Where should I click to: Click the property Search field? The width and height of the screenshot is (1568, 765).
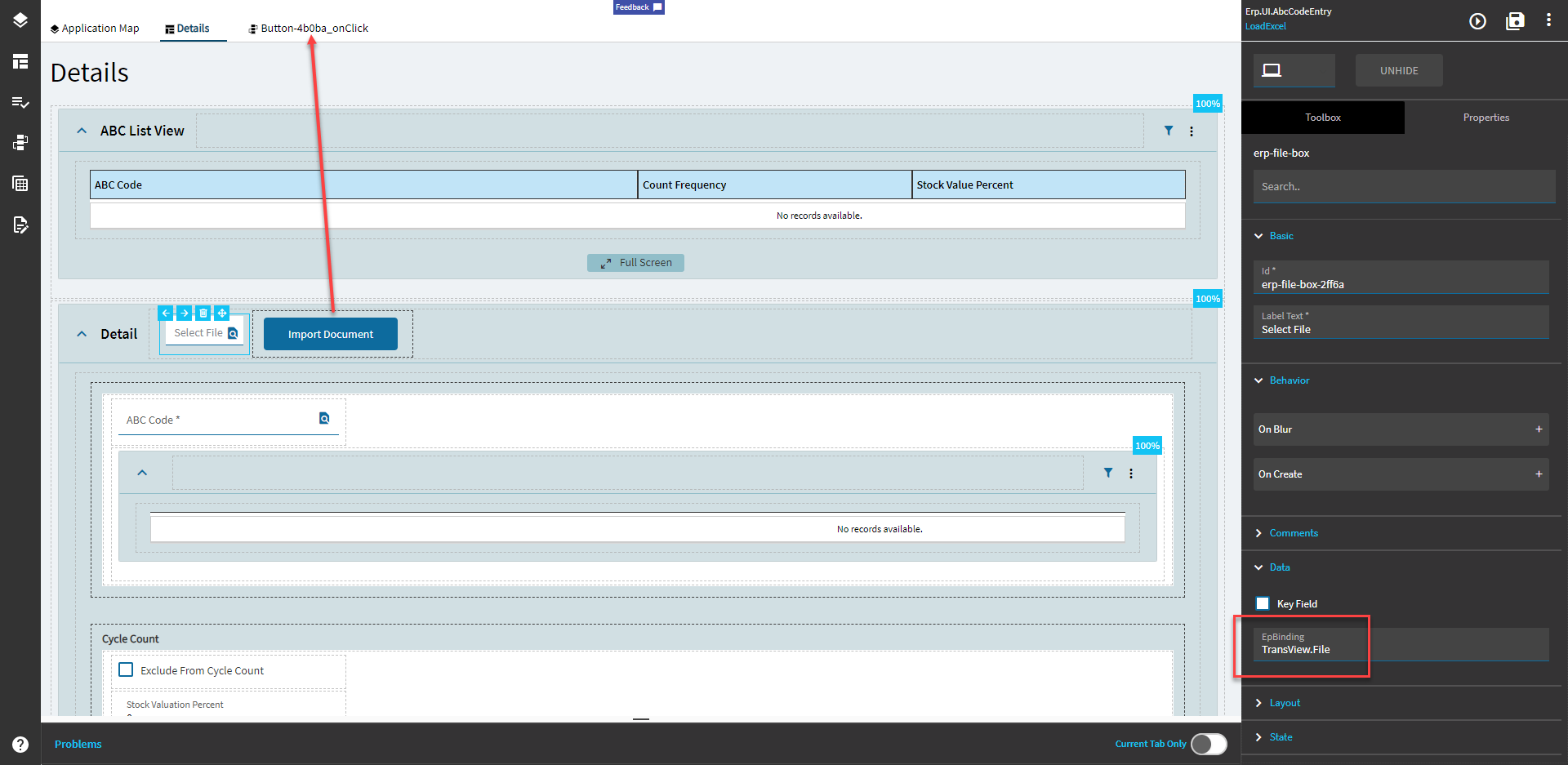point(1405,187)
